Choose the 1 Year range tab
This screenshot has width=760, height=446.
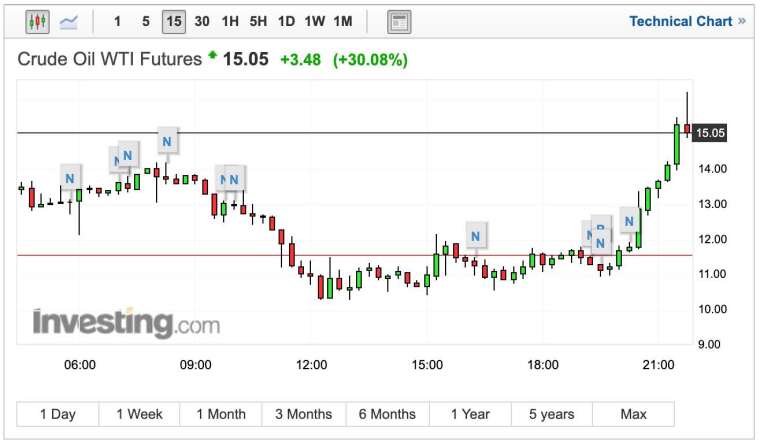point(470,414)
